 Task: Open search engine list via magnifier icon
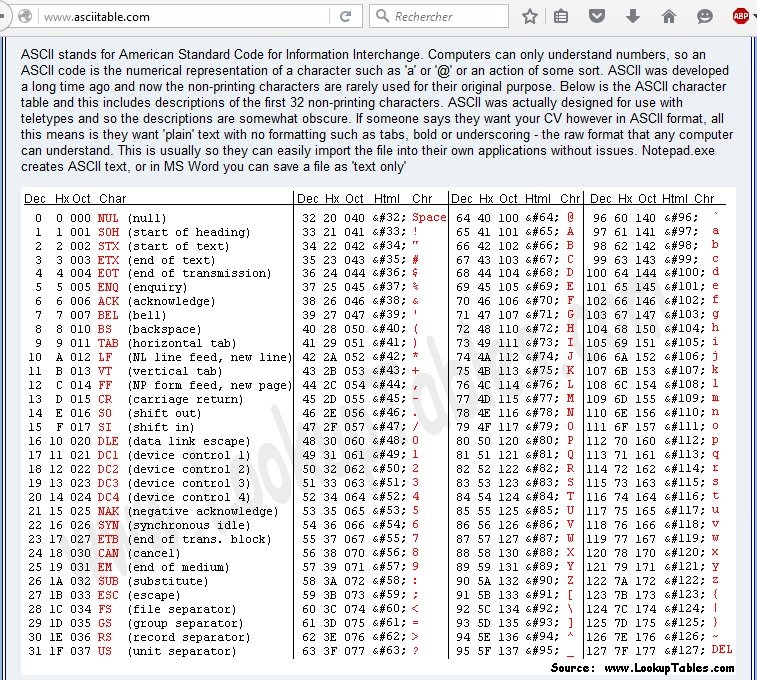384,17
